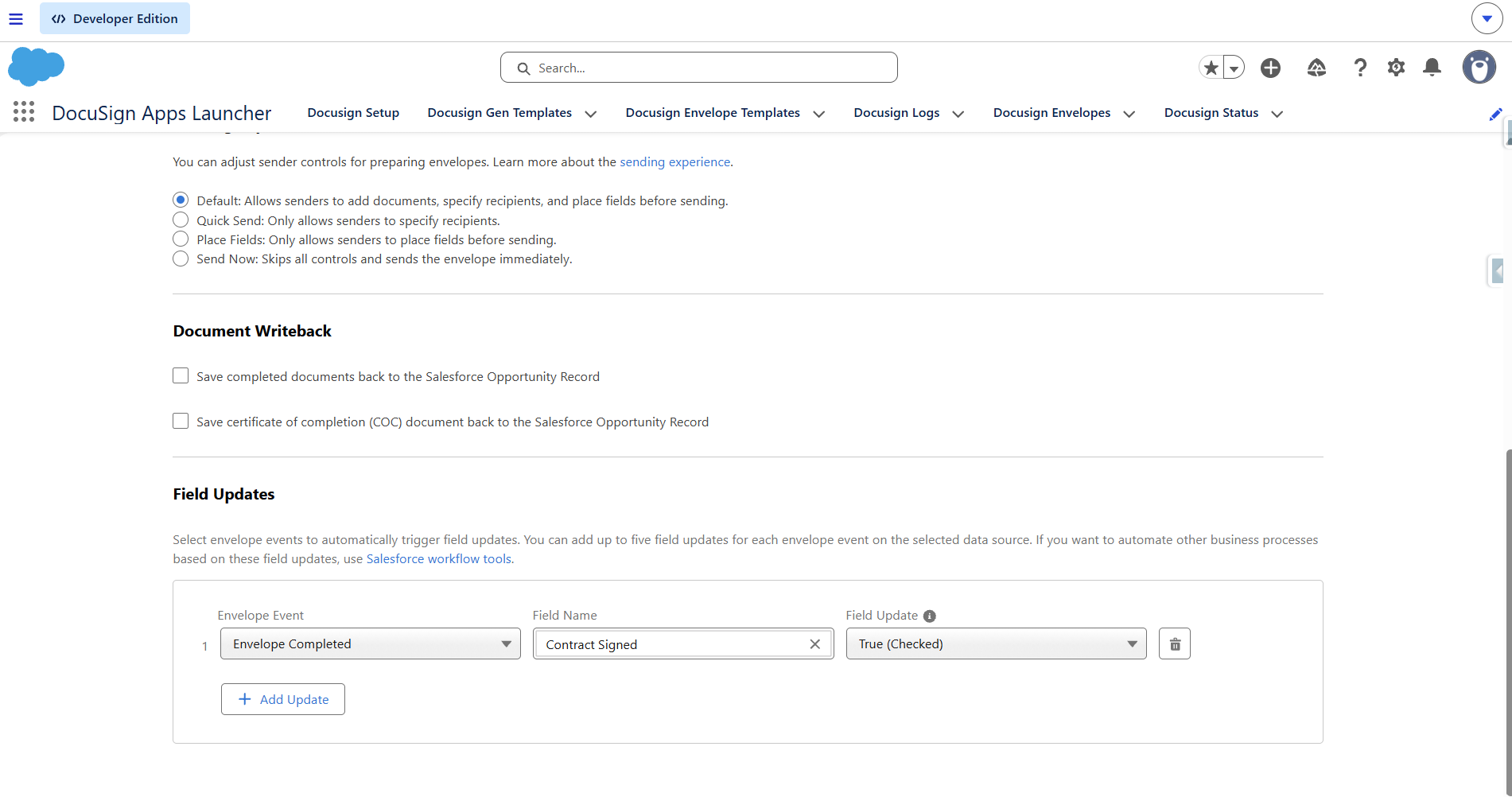Expand the Docusign Gen Templates chevron

(591, 114)
